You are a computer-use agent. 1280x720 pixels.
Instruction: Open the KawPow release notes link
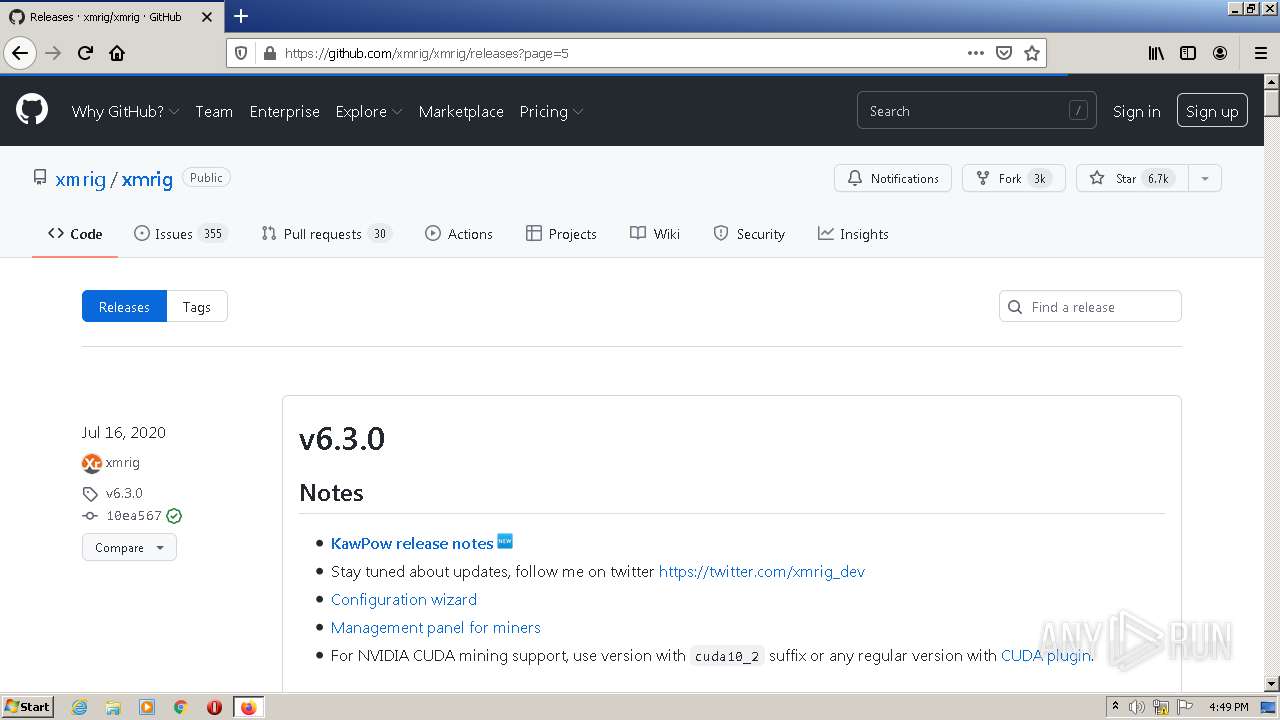[412, 543]
